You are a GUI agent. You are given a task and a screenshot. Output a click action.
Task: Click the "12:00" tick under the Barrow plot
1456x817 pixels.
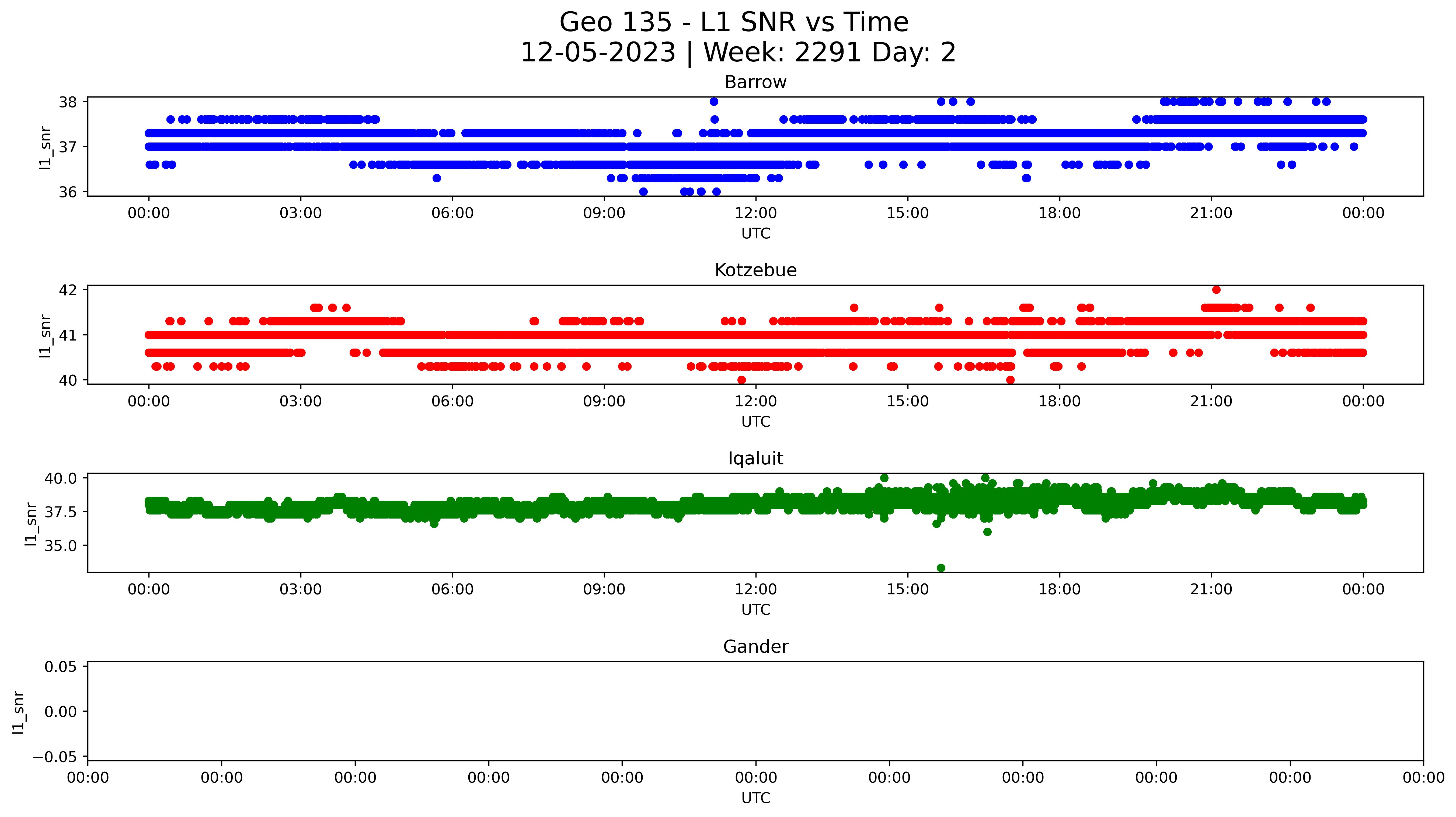[756, 214]
